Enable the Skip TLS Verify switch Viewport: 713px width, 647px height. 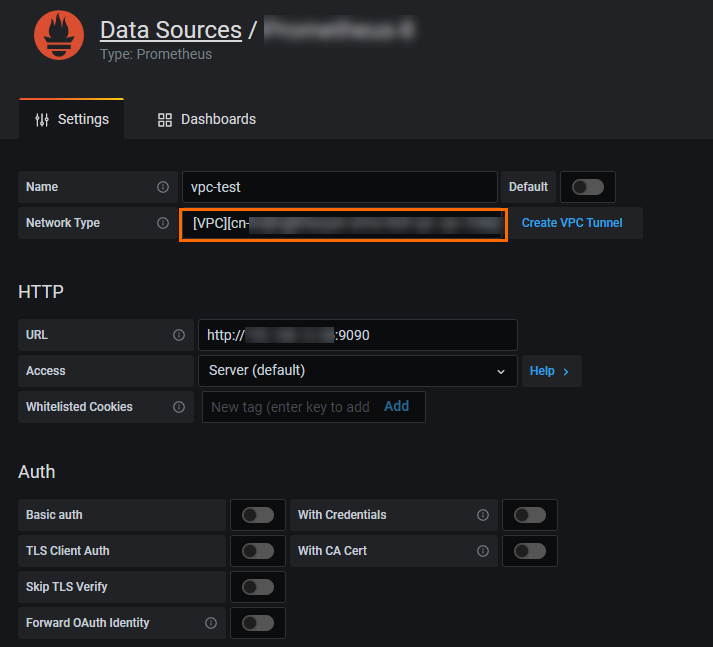258,587
